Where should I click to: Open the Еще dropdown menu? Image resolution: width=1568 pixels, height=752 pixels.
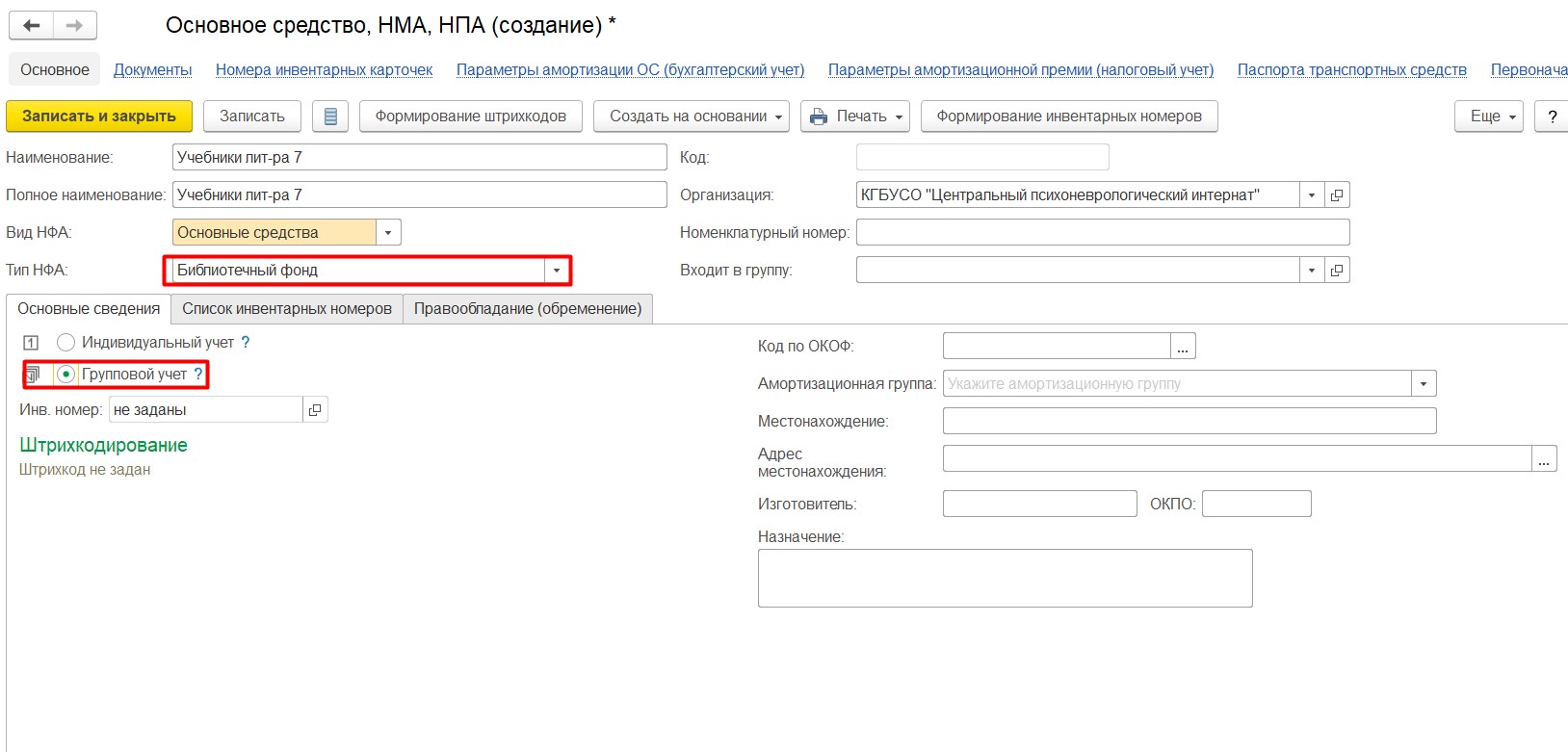click(1489, 117)
